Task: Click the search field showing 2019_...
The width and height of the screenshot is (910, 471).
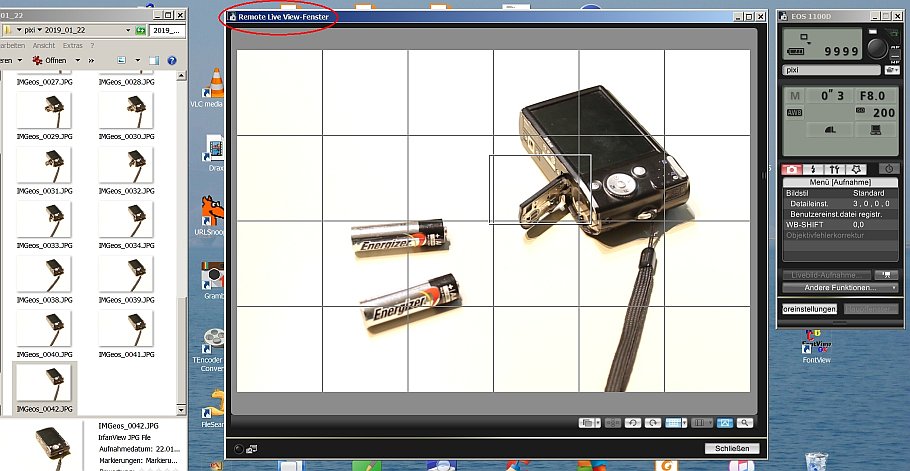Action: pos(167,30)
